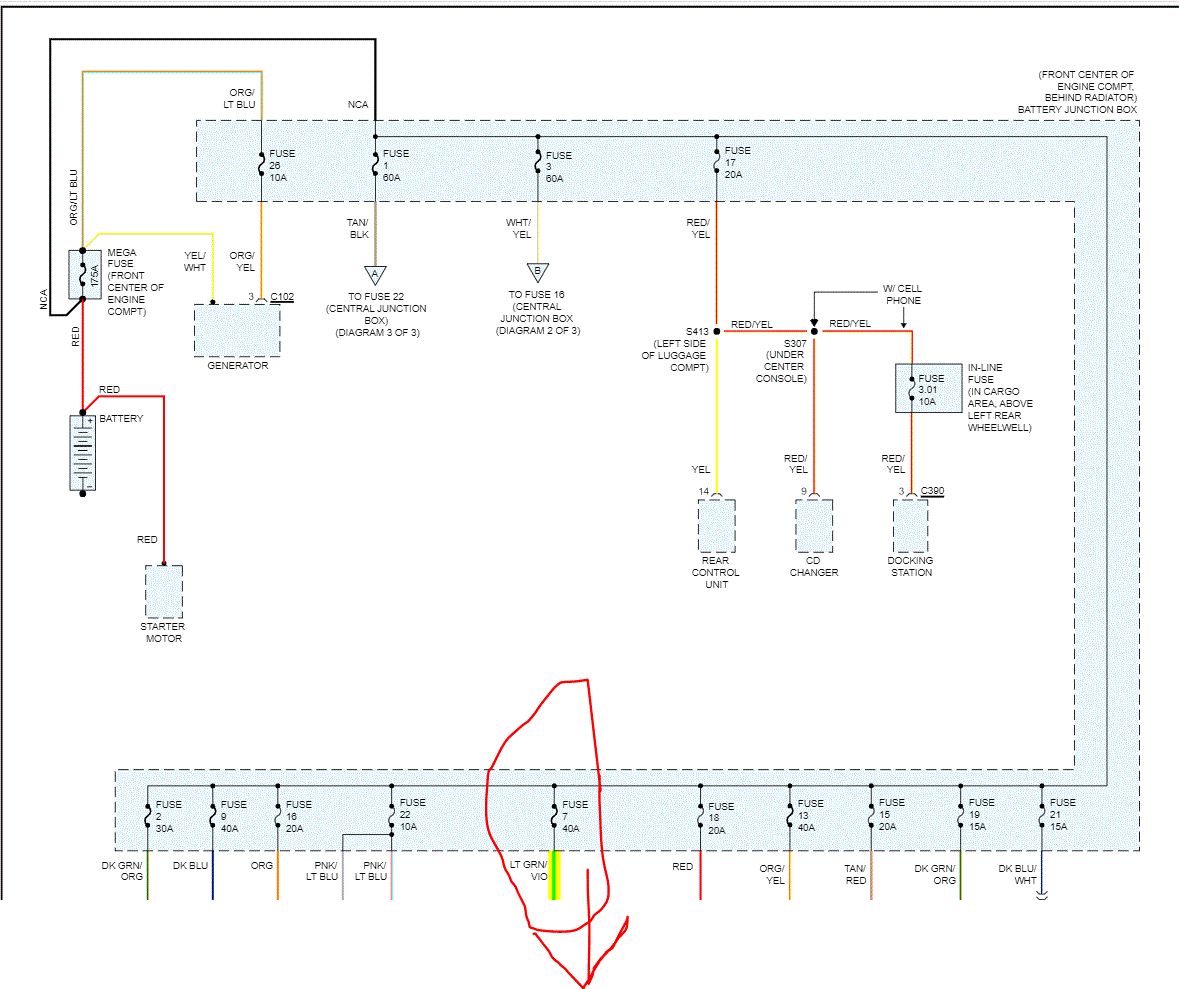
Task: Click the YEL/WHT wire label
Action: point(195,262)
